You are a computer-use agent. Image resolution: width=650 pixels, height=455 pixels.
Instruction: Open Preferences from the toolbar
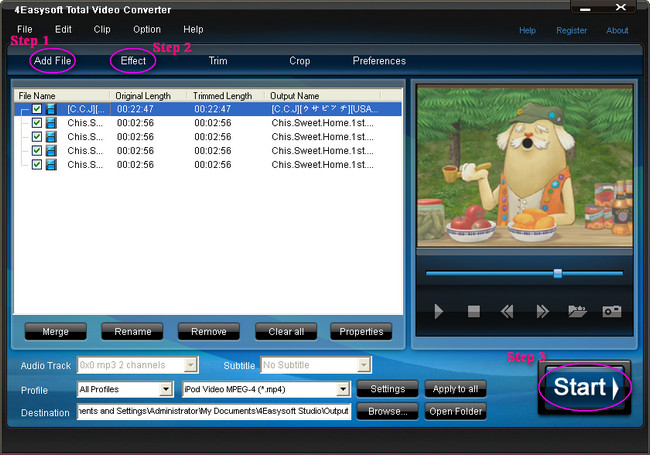tap(379, 61)
